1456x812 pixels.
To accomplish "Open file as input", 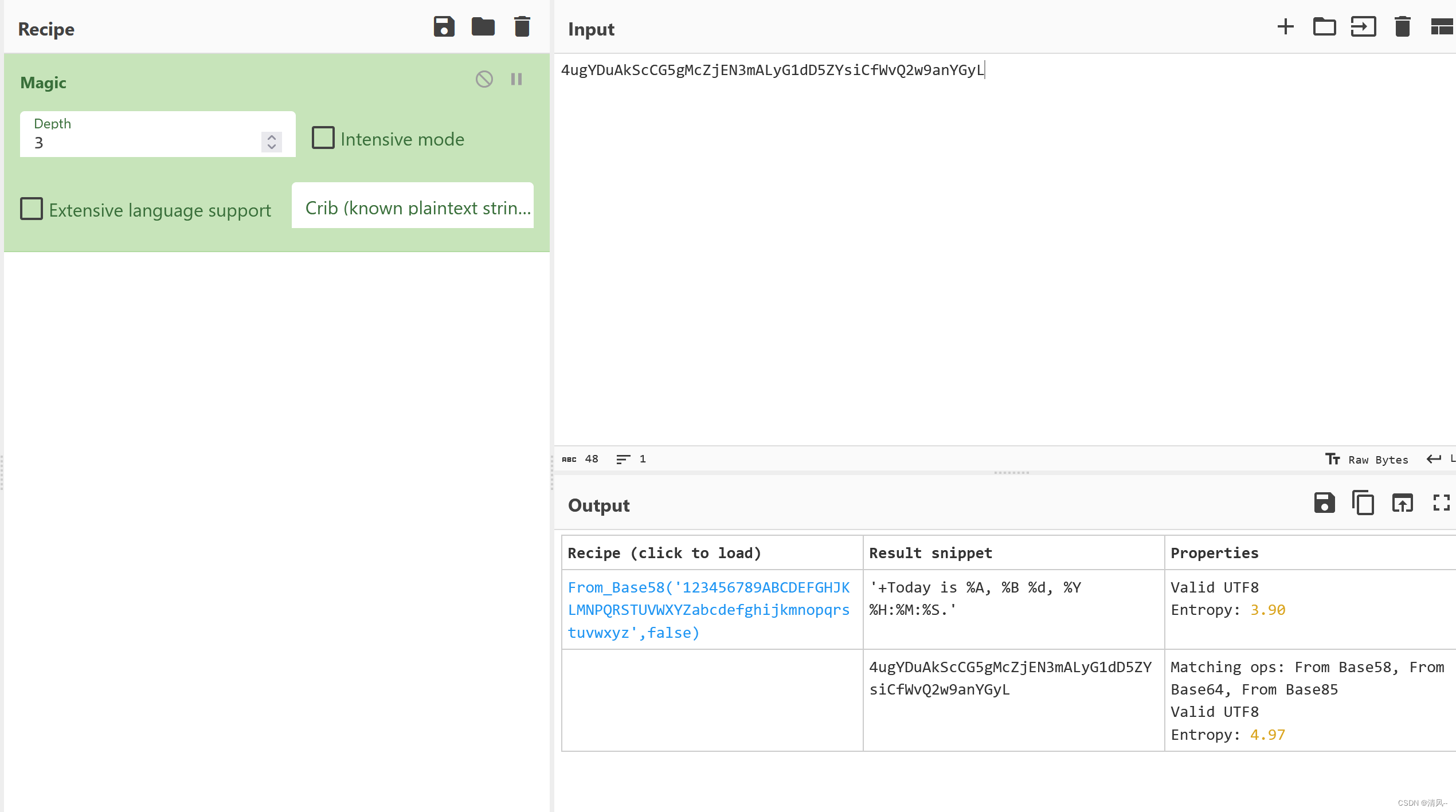I will pos(1363,27).
